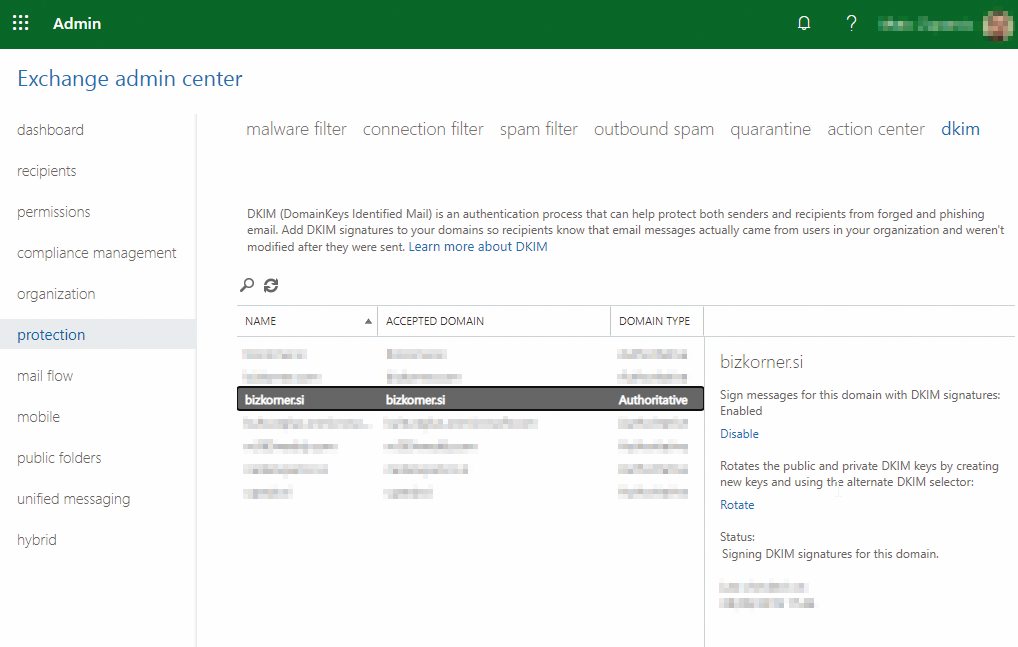Viewport: 1018px width, 647px height.
Task: Open the quarantine tab
Action: (771, 129)
